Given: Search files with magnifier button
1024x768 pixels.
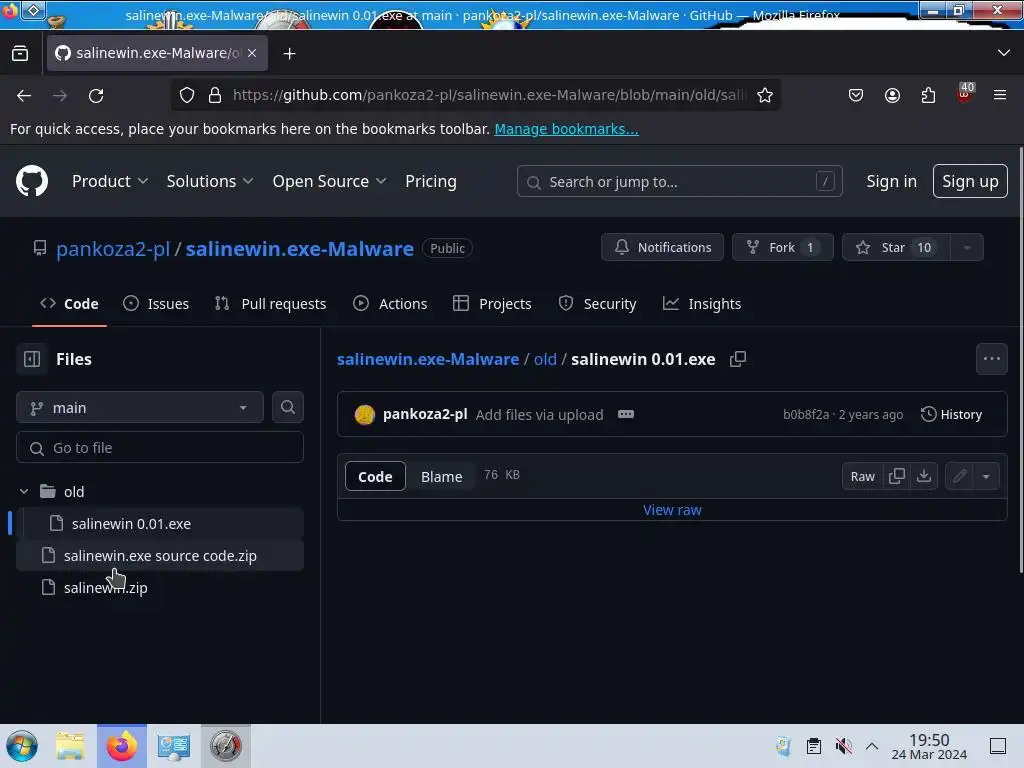Looking at the screenshot, I should point(287,408).
